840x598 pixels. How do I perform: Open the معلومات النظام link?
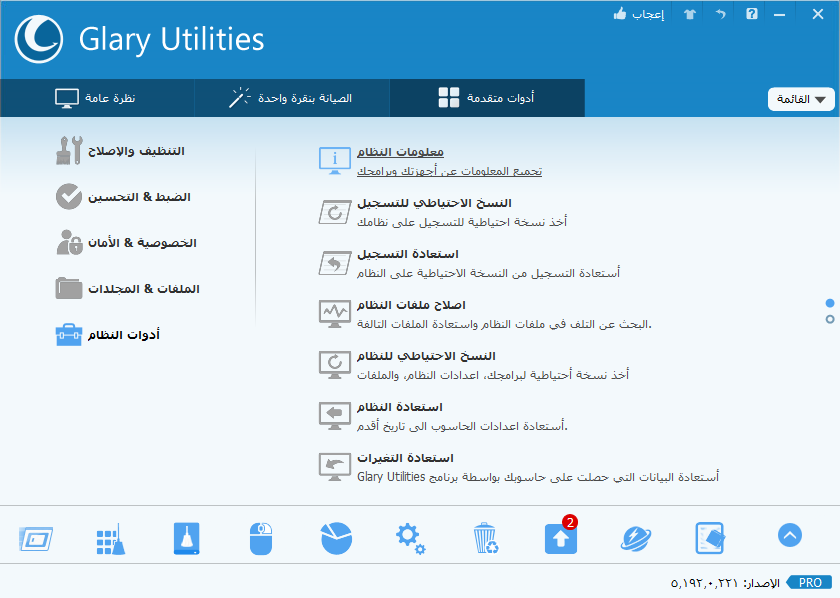pos(400,152)
